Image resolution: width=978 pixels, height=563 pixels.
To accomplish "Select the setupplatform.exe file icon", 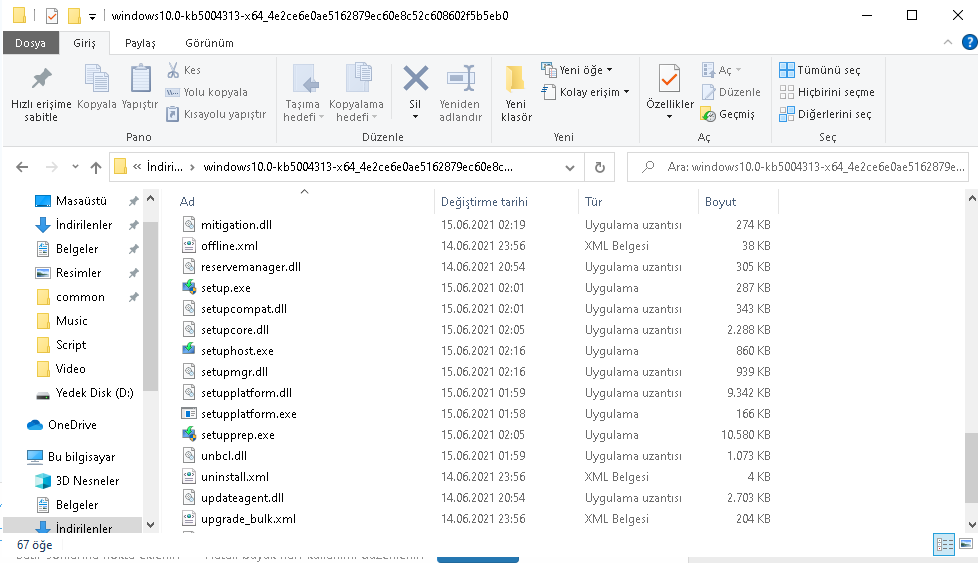I will point(189,413).
